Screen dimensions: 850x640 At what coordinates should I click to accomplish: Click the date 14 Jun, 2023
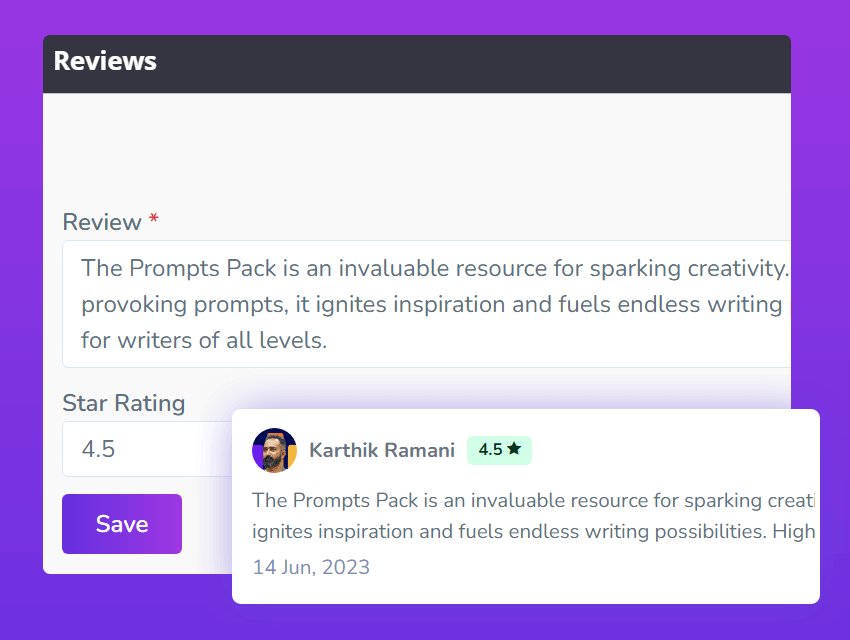(311, 567)
